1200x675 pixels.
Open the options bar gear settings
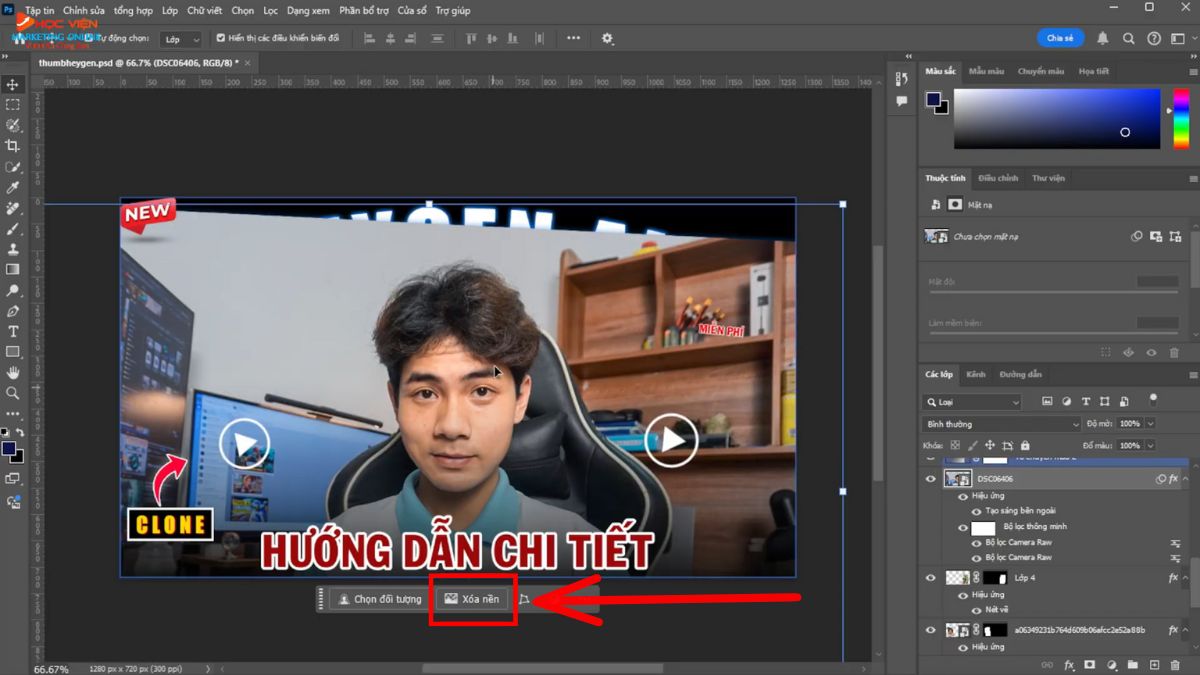(x=607, y=38)
